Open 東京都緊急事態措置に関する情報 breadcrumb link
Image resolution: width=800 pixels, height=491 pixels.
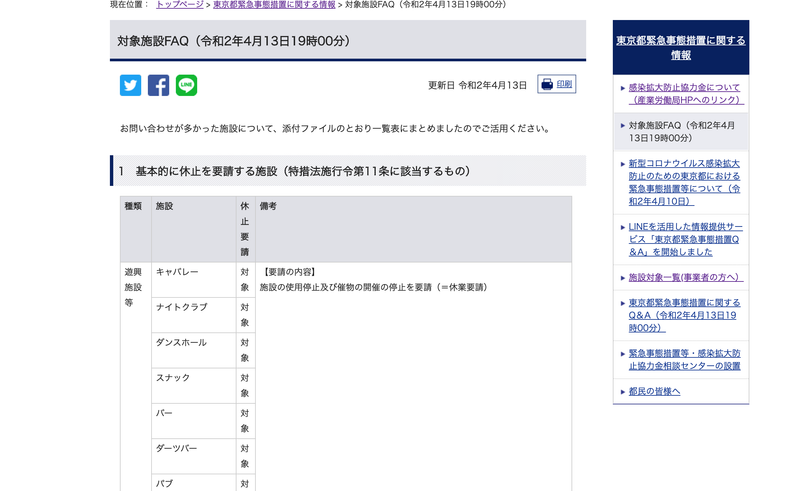point(274,5)
